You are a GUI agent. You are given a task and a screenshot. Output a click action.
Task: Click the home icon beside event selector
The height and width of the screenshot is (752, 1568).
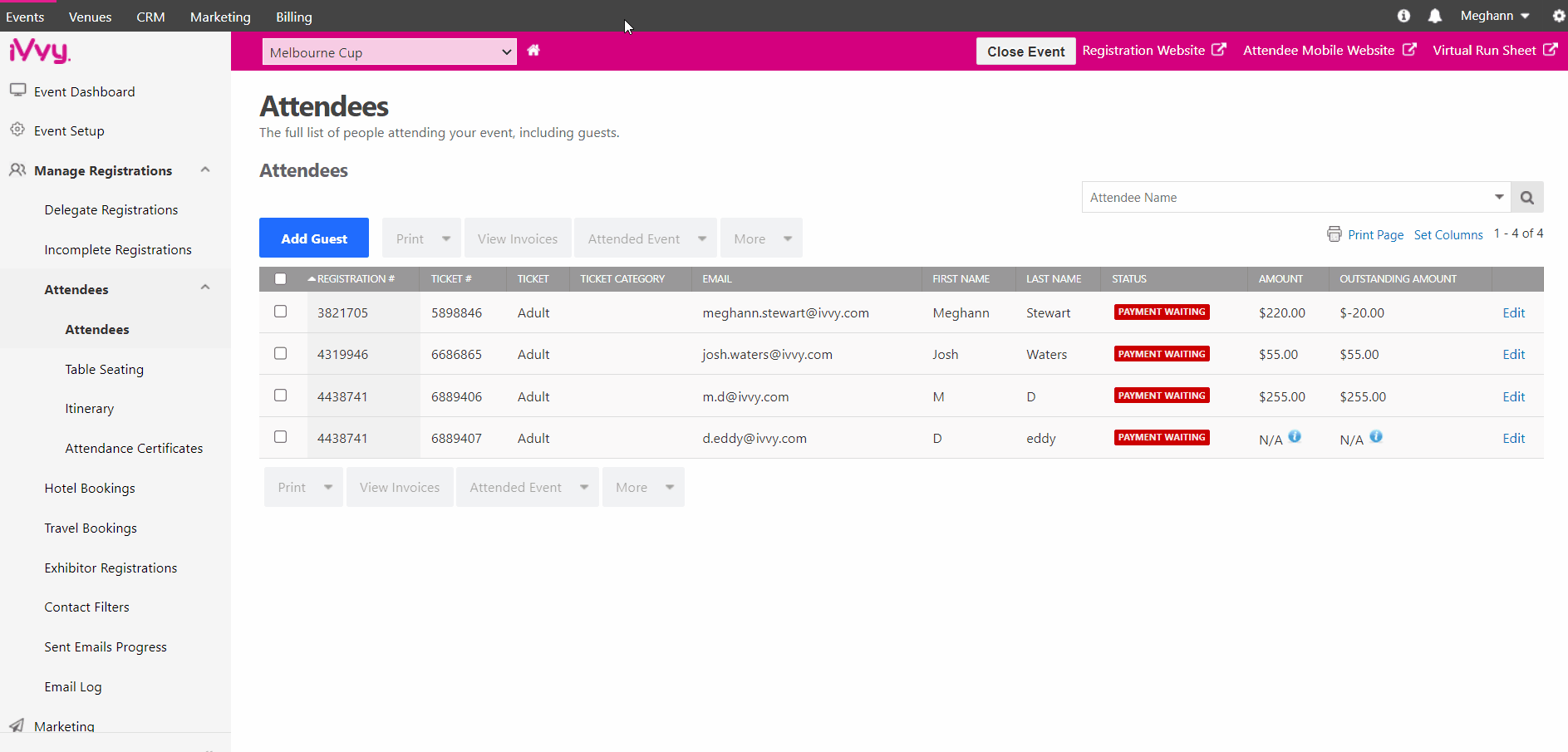pos(533,51)
